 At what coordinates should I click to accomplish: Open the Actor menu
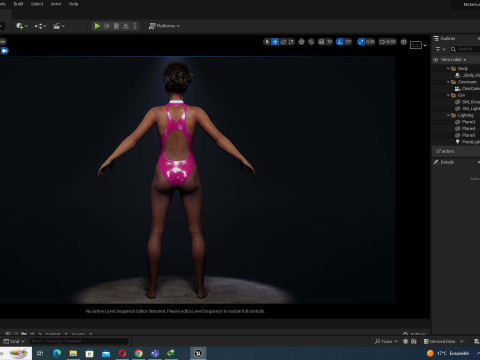tap(56, 4)
